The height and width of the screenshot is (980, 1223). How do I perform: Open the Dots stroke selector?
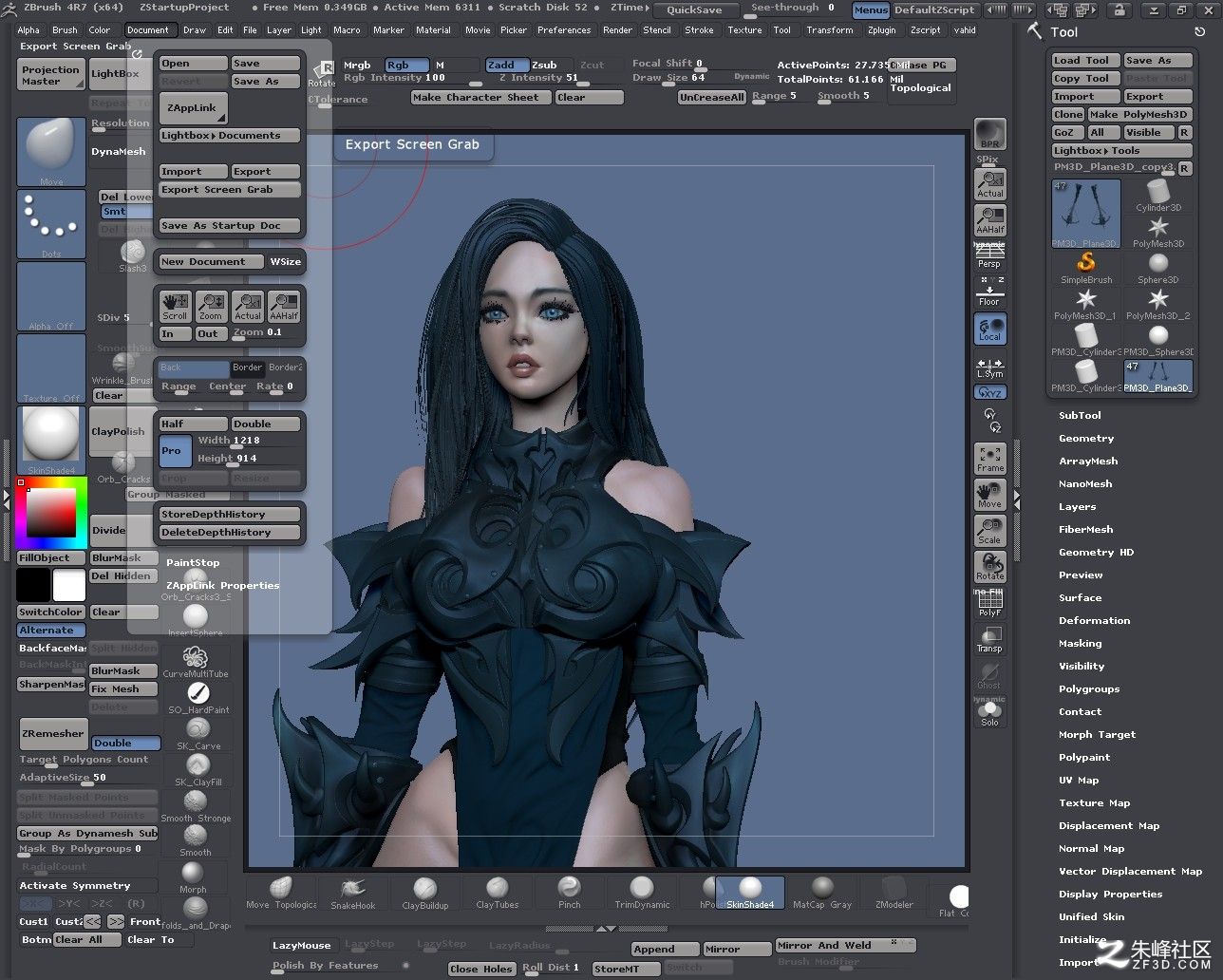pos(51,224)
